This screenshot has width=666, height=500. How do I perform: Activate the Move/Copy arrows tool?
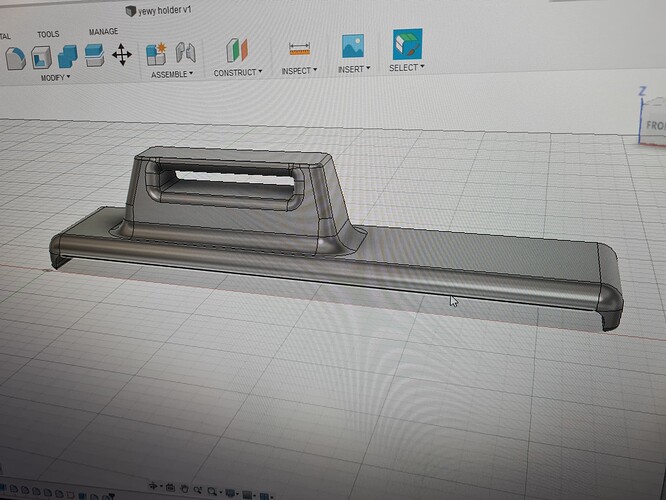click(121, 55)
